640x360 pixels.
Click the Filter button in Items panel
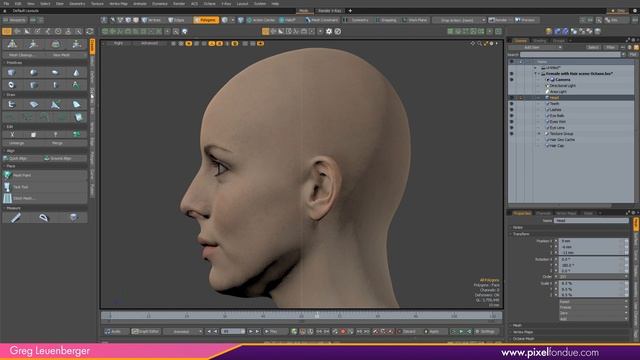click(x=611, y=47)
